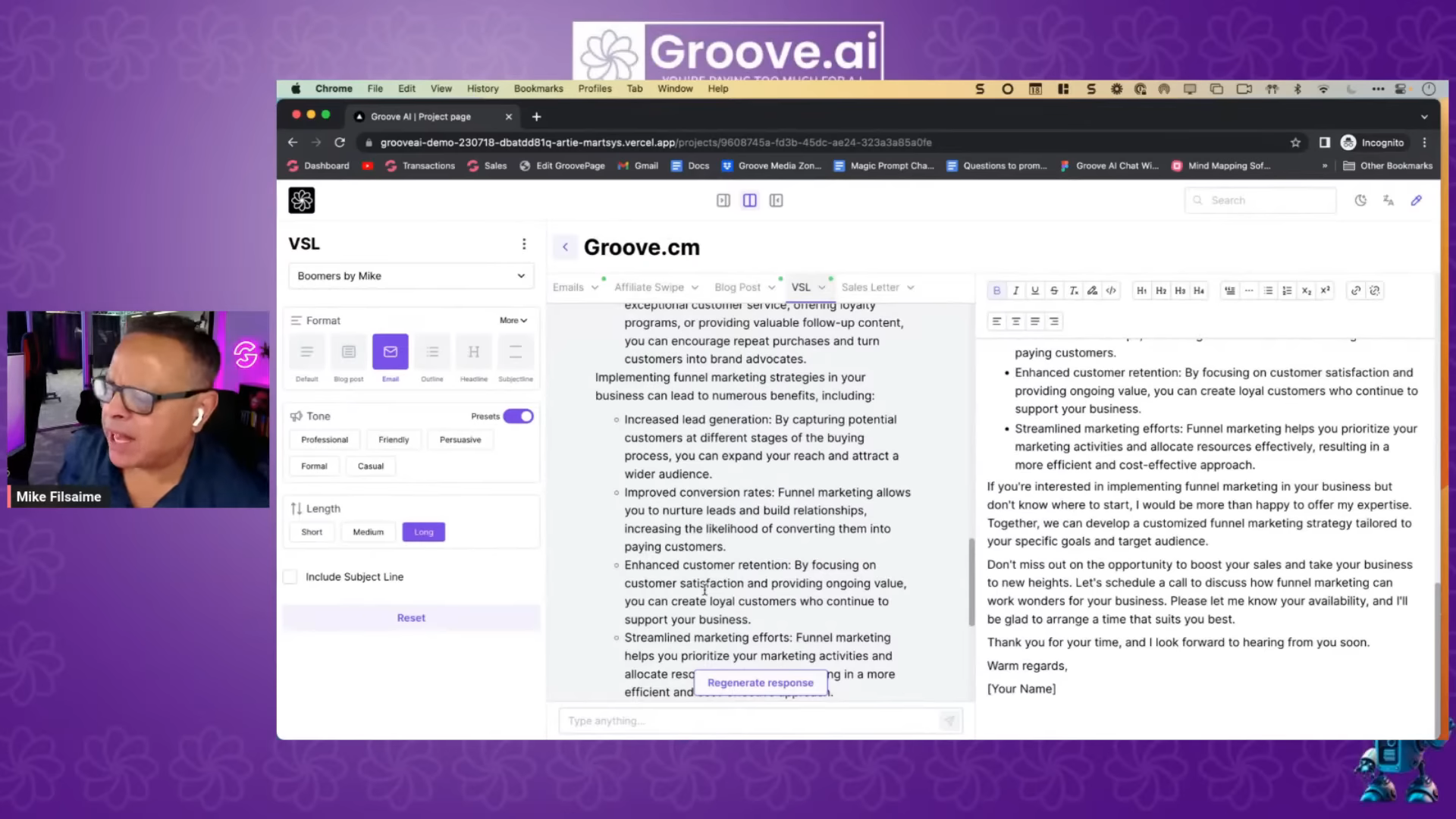
Task: Select the highlighter tool
Action: click(x=1092, y=290)
